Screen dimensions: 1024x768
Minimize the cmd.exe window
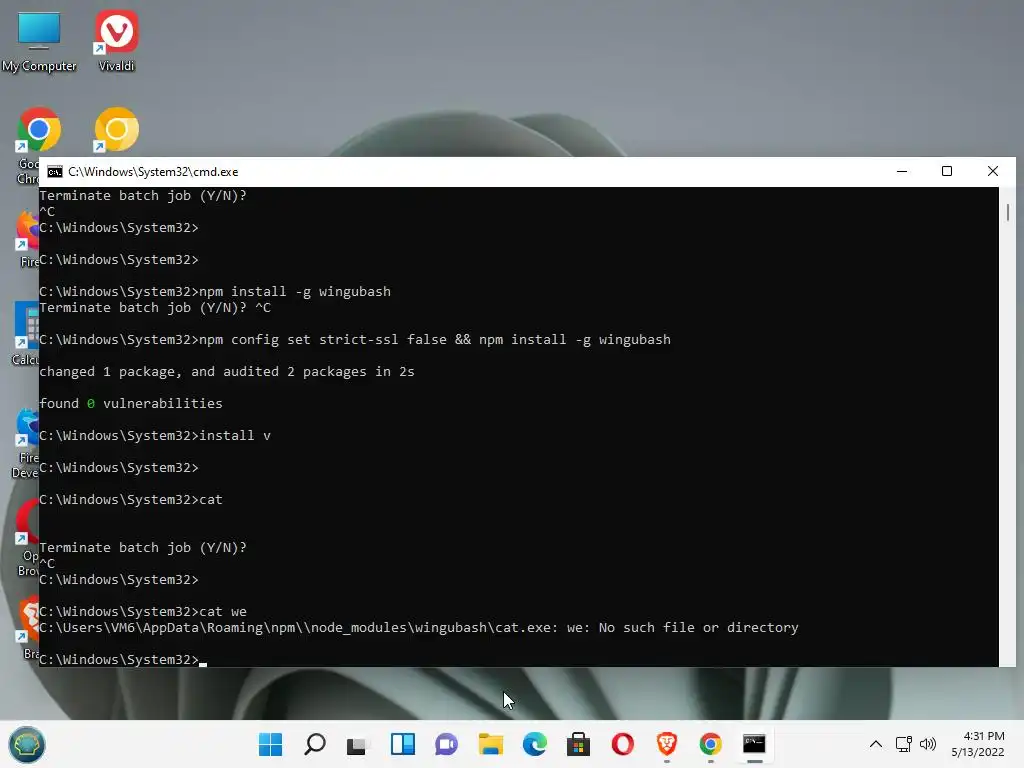coord(902,171)
